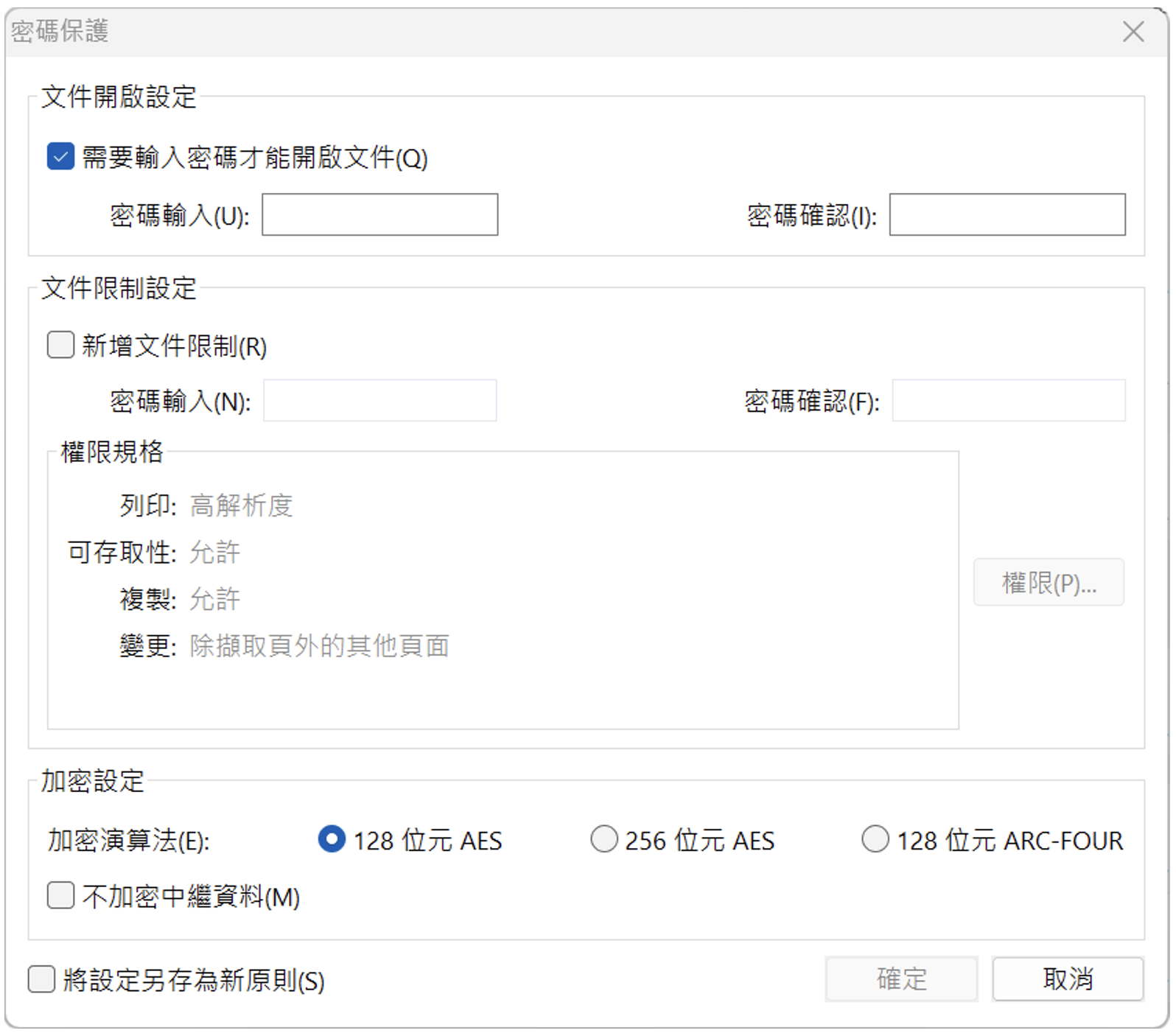Viewport: 1176px width, 1033px height.
Task: Click the 除擷取頁外的其他頁面 change permission text
Action: pyautogui.click(x=319, y=646)
